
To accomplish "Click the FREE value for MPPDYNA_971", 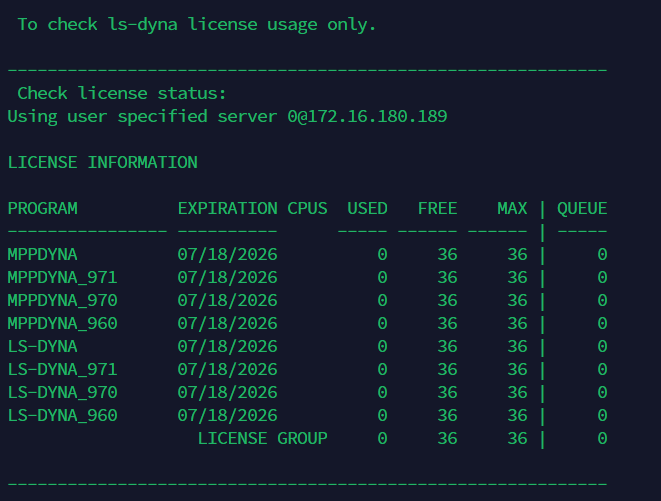I will coord(447,277).
